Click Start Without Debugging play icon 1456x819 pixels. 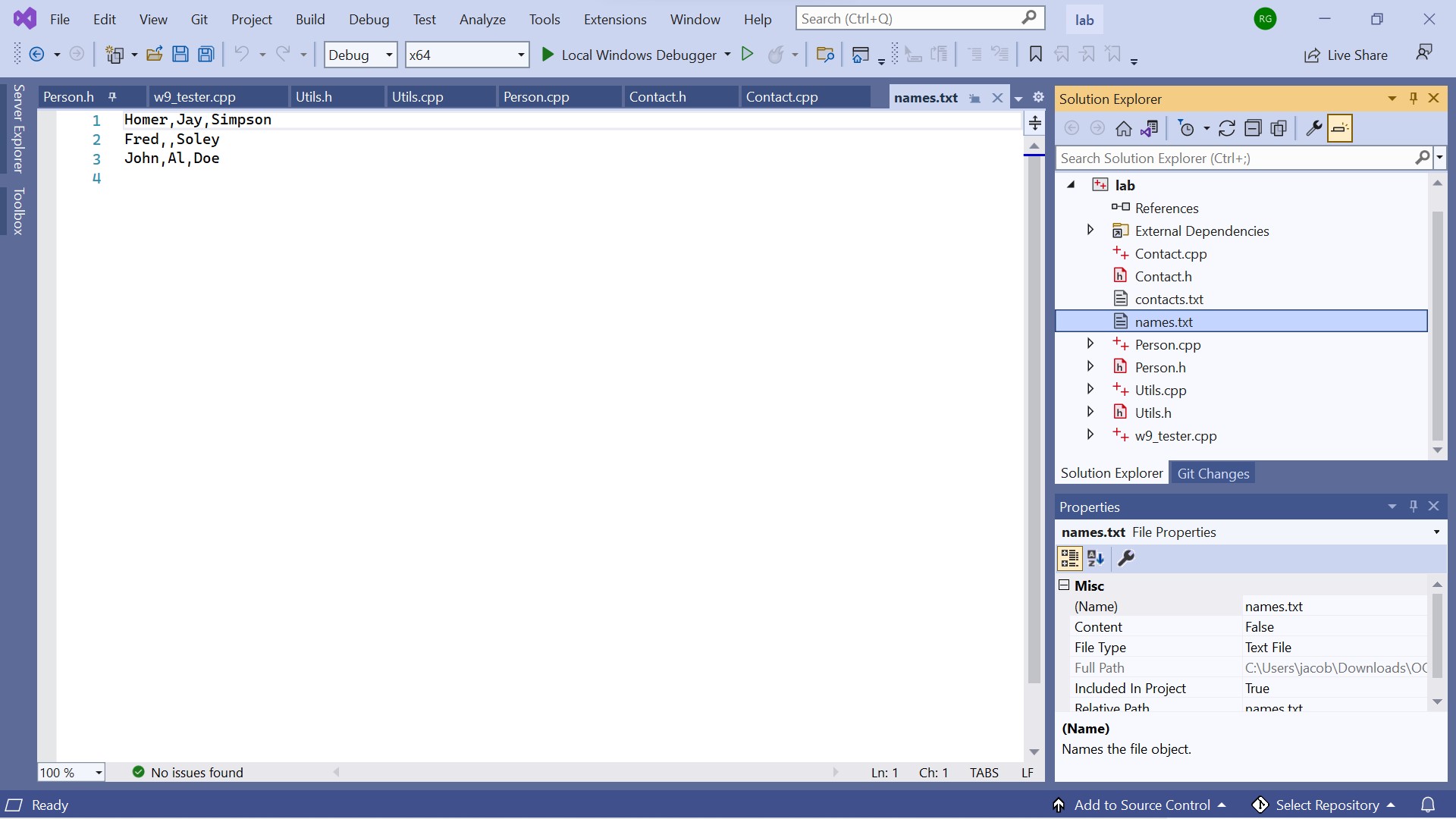pyautogui.click(x=747, y=55)
